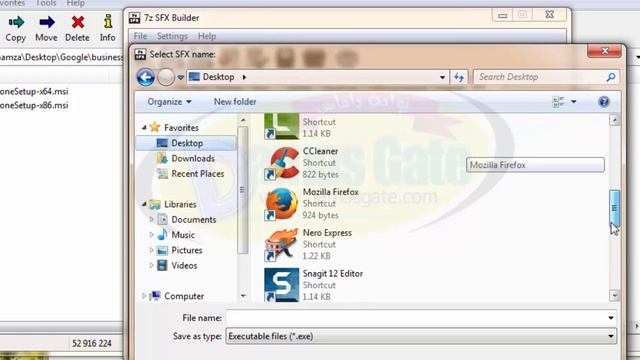
Task: Select the Snagit 12 Editor icon
Action: [281, 285]
